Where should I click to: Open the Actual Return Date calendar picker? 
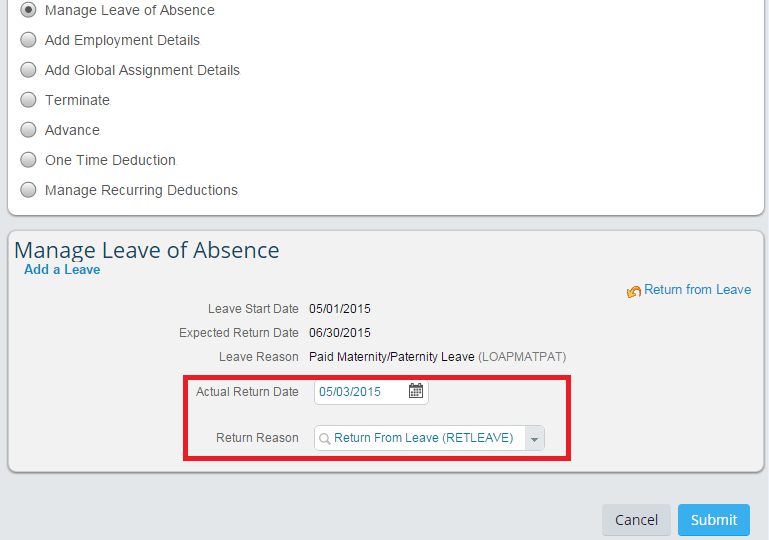click(416, 392)
